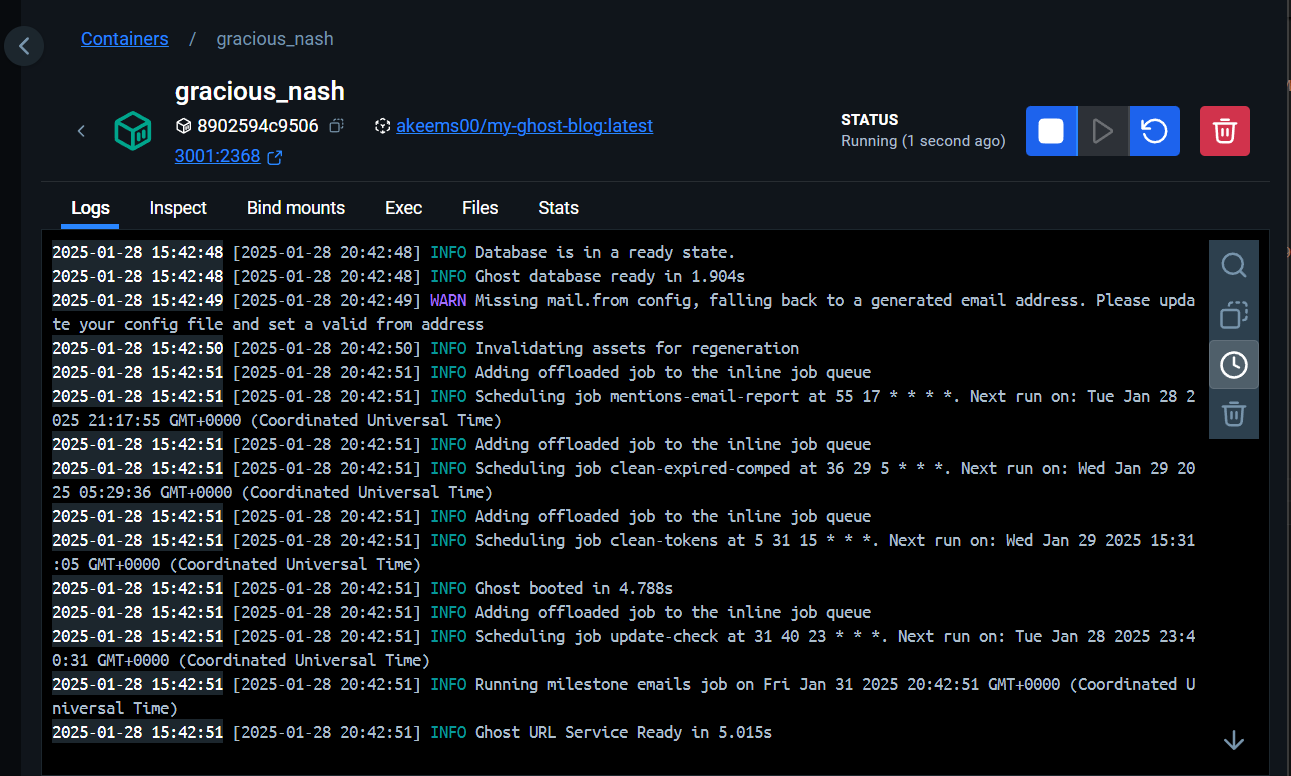This screenshot has height=776, width=1291.
Task: Click the container name gracious_nash heading
Action: [260, 91]
